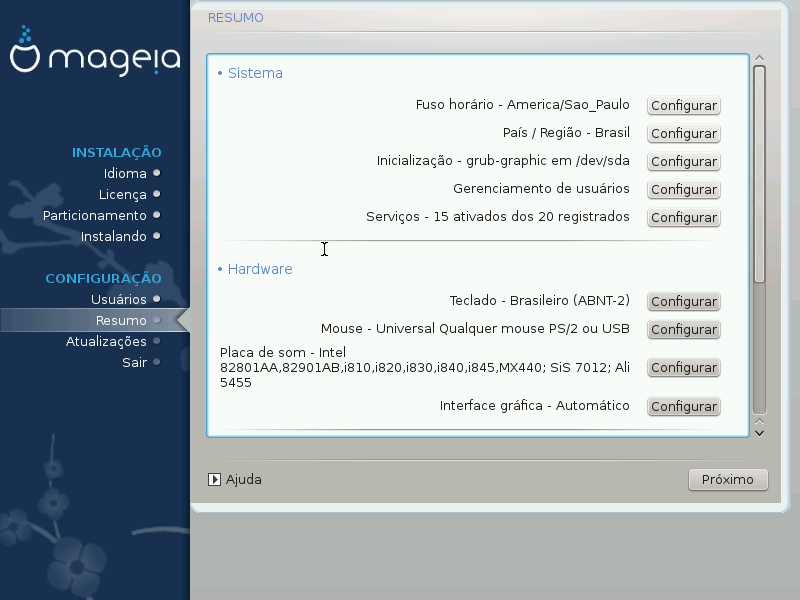800x600 pixels.
Task: Click the status dot beside Instalando
Action: (x=157, y=236)
